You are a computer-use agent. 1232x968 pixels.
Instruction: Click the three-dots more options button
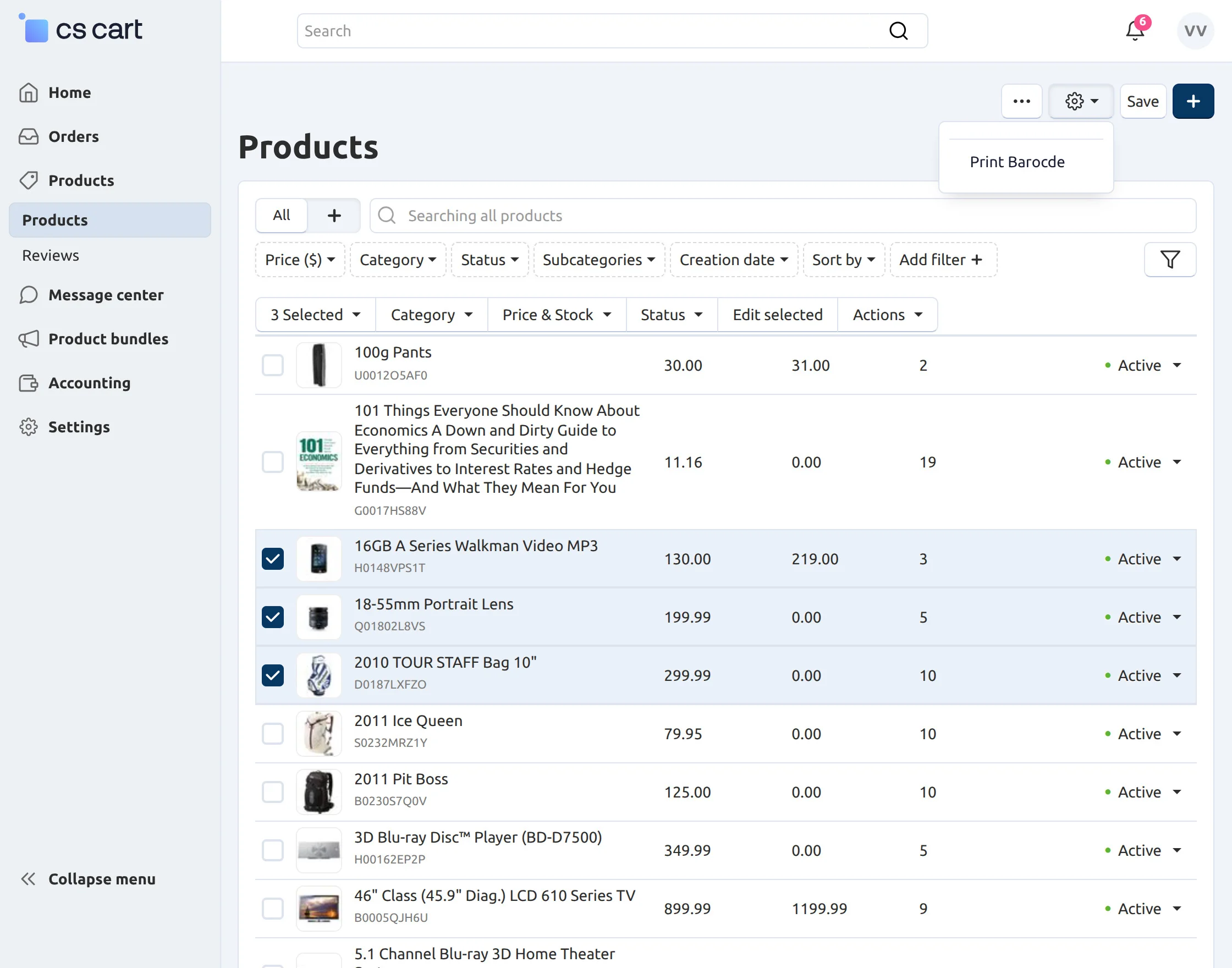(1021, 101)
